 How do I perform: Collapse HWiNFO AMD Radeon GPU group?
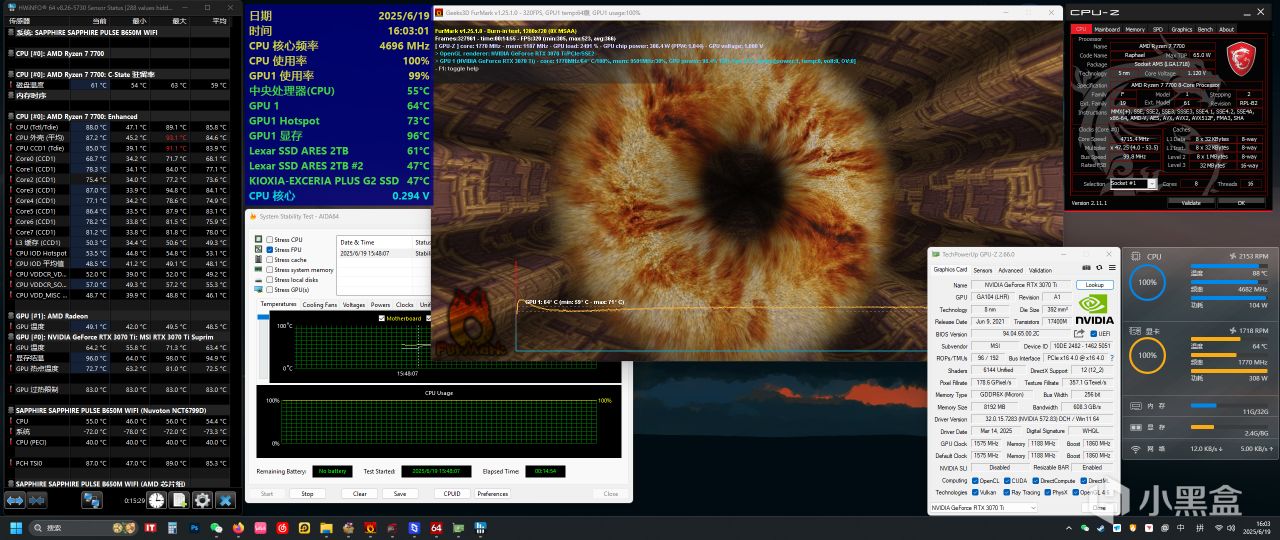pyautogui.click(x=120, y=316)
